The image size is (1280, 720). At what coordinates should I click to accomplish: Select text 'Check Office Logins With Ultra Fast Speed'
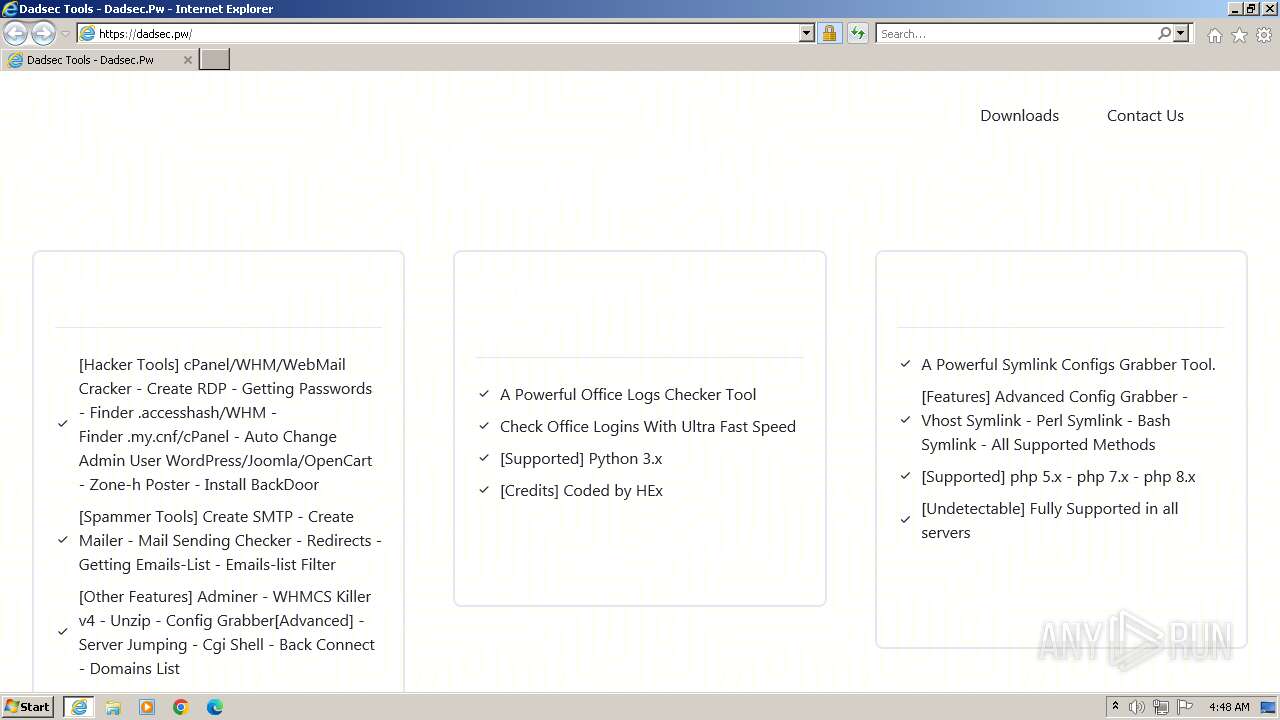648,427
